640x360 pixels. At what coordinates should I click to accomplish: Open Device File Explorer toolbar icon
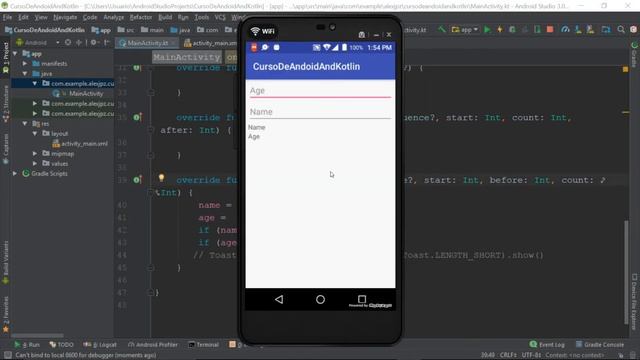click(606, 29)
